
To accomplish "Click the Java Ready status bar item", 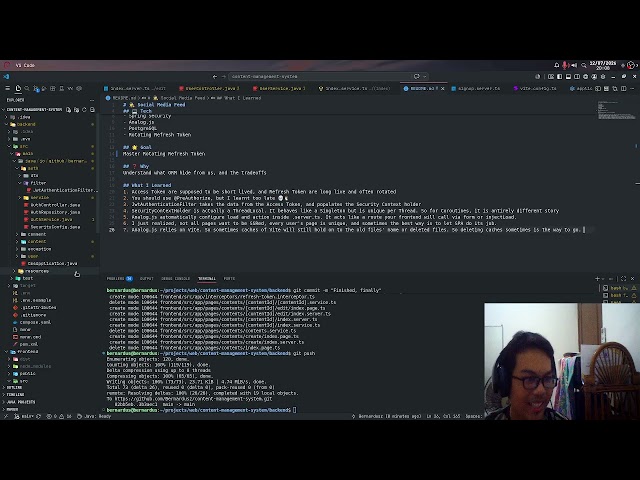I will pyautogui.click(x=94, y=416).
